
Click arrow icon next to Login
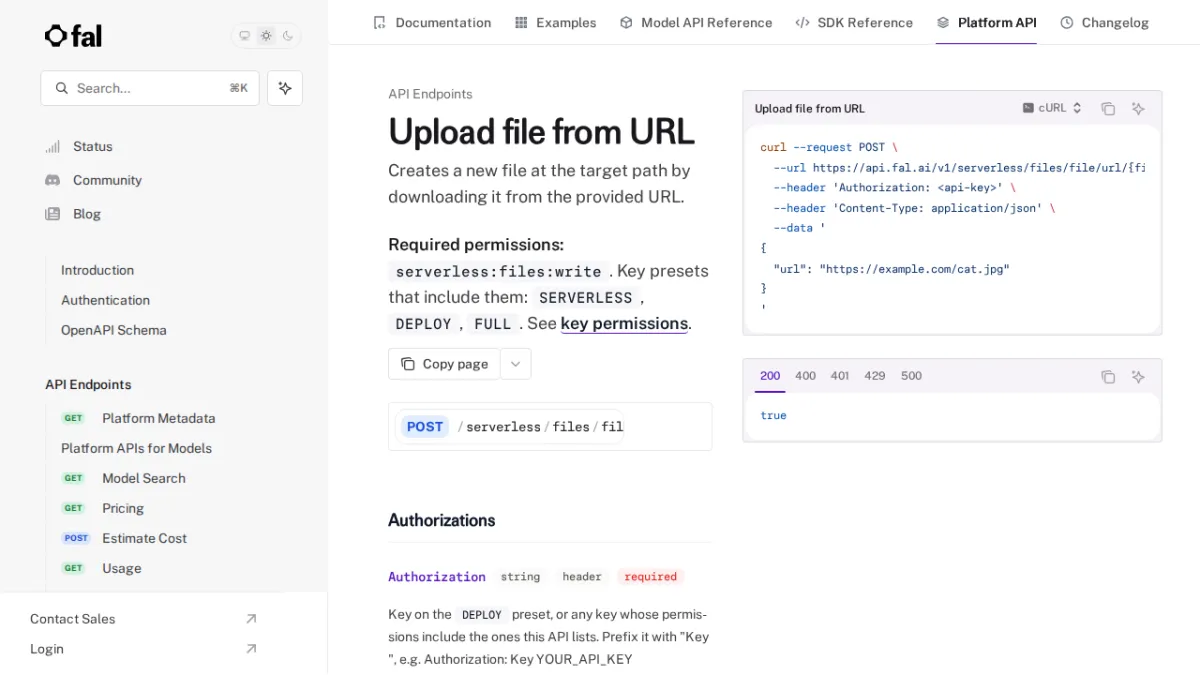click(x=251, y=649)
